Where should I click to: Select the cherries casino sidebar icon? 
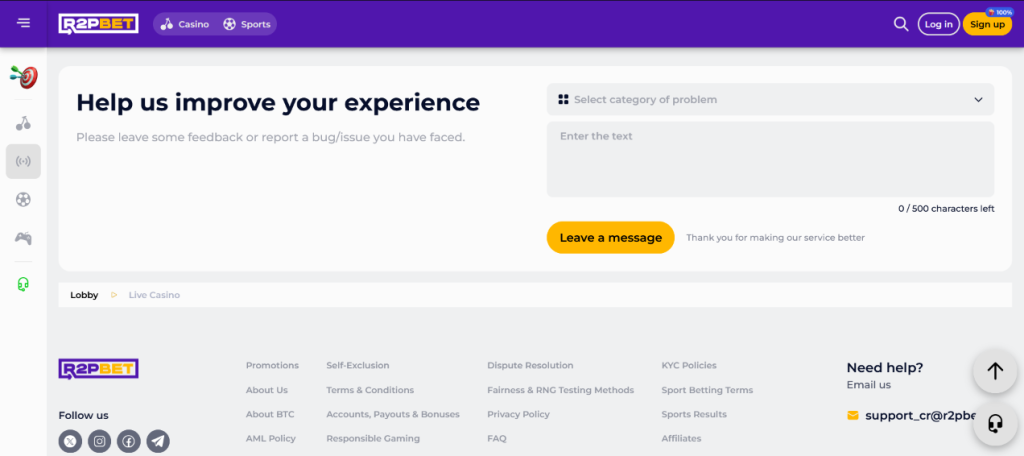tap(24, 124)
